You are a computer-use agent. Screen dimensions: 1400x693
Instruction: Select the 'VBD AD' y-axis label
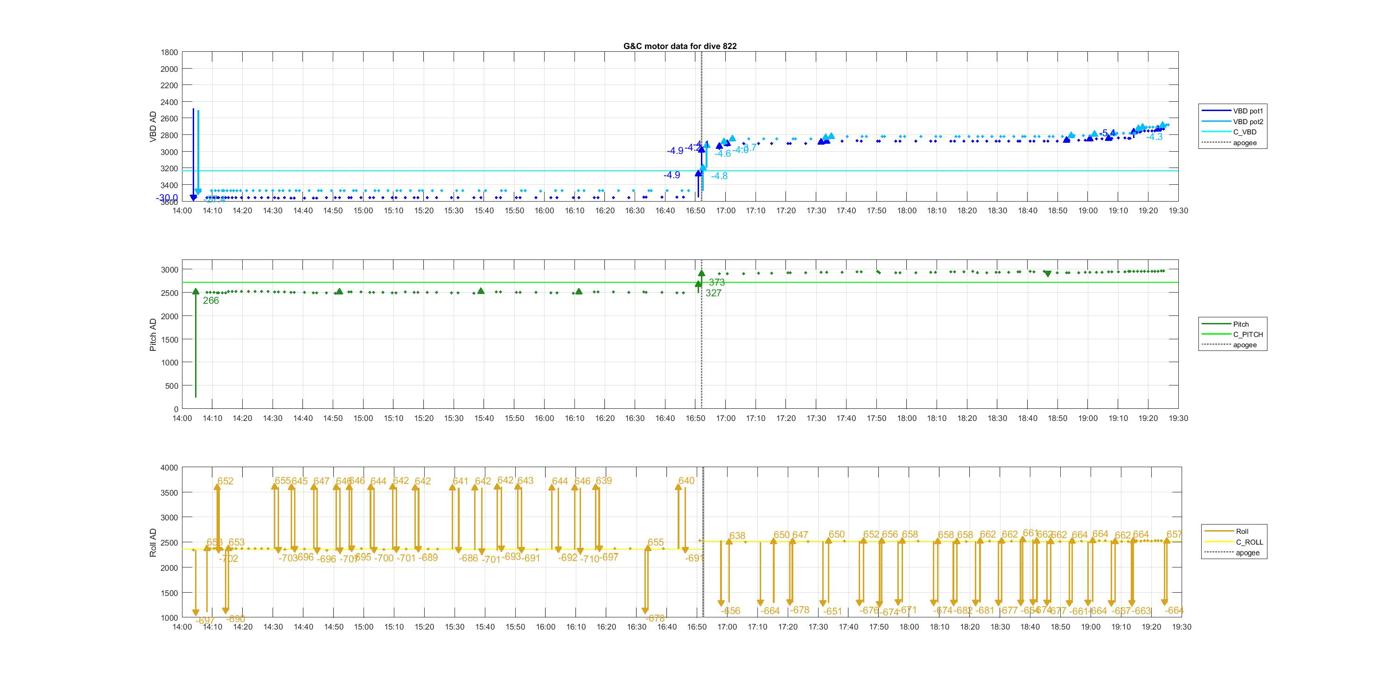coord(155,125)
